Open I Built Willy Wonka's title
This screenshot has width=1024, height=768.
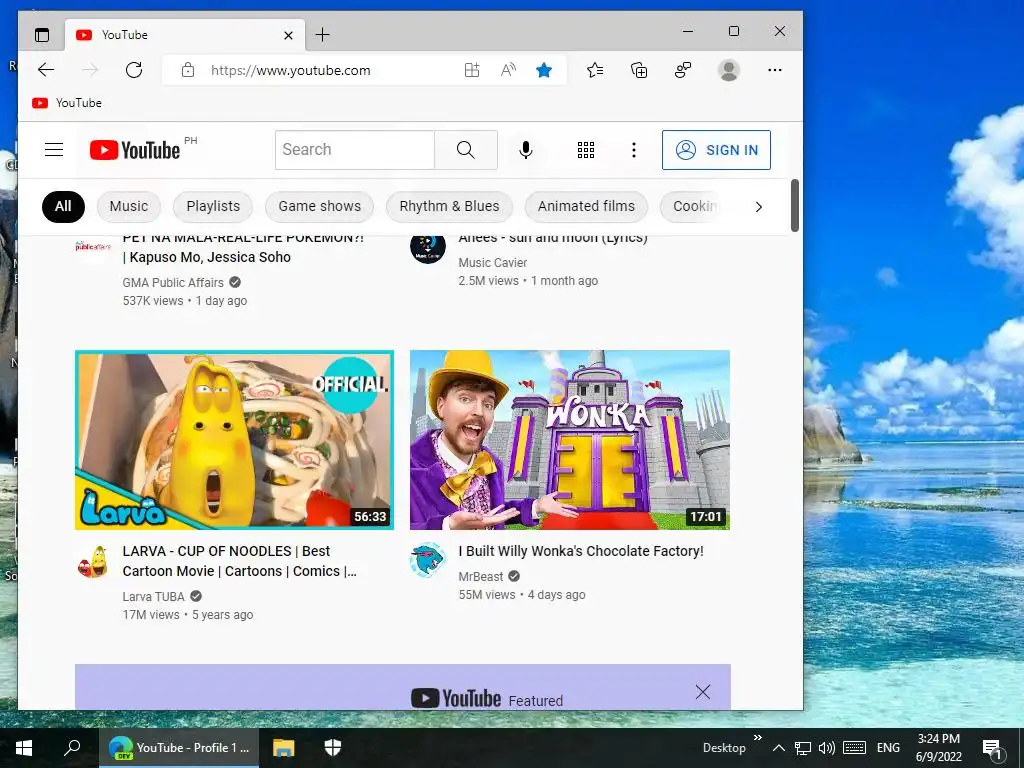[x=581, y=551]
